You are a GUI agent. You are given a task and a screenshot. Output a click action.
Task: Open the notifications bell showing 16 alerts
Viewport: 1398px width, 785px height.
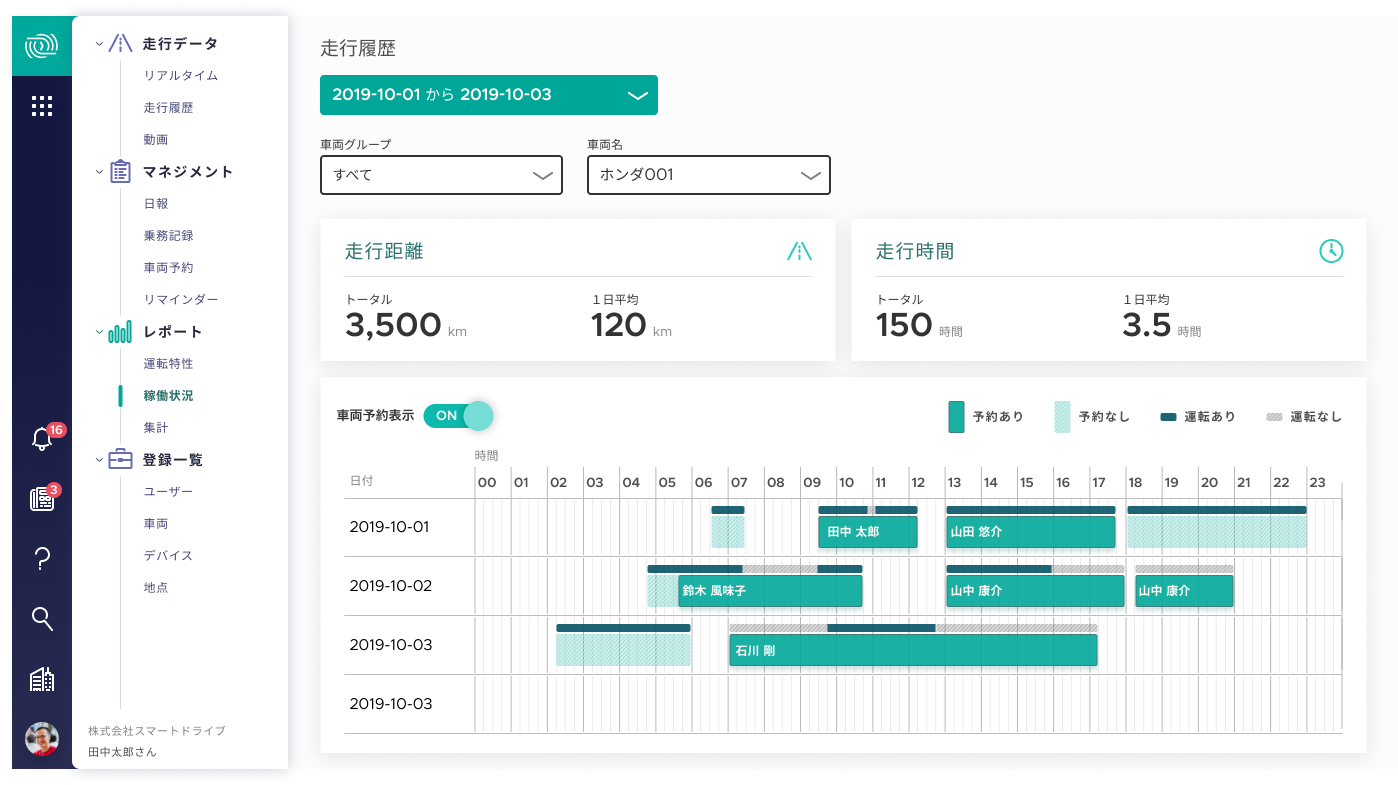coord(41,440)
